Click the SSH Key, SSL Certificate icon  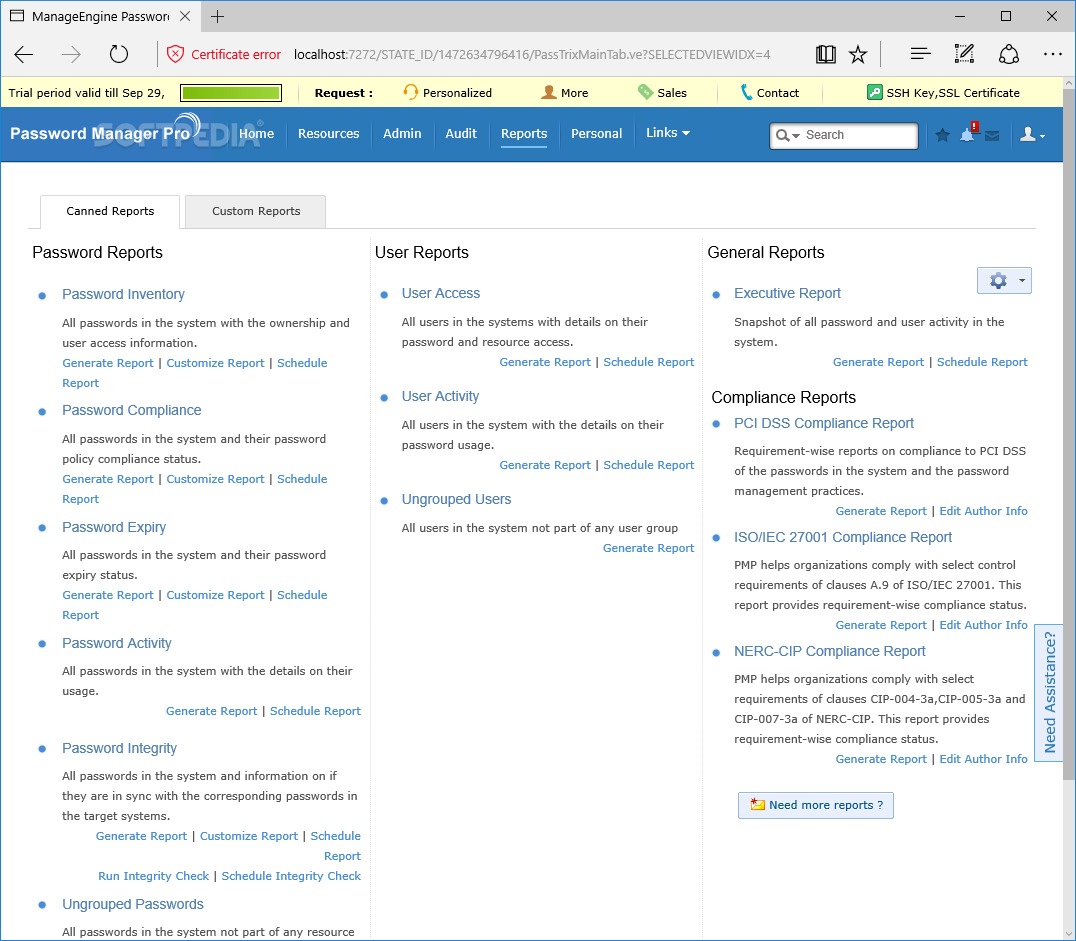click(x=874, y=92)
